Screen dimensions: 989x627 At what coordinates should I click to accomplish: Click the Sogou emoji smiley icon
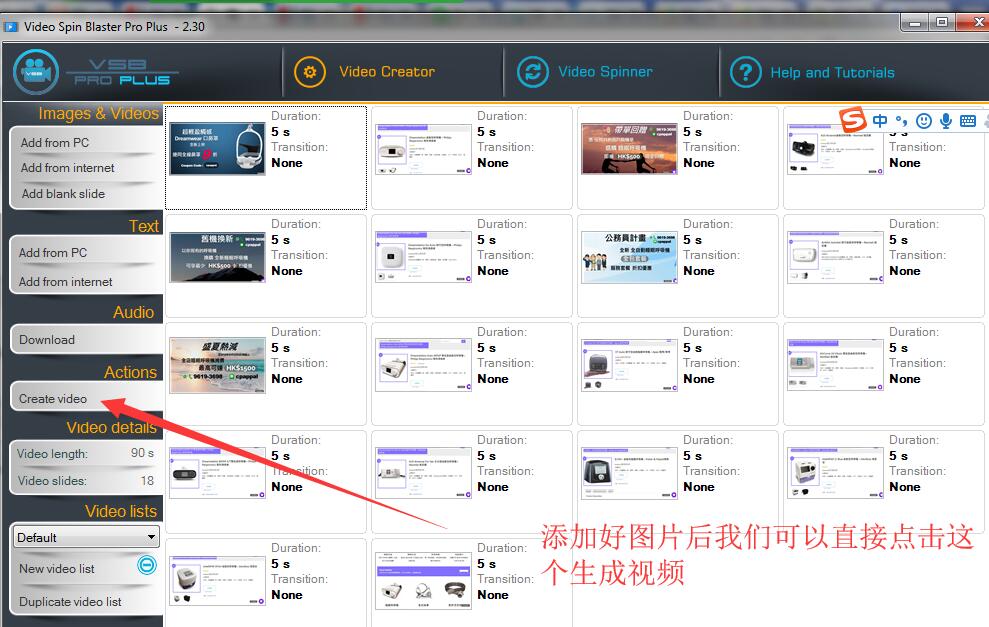click(923, 120)
